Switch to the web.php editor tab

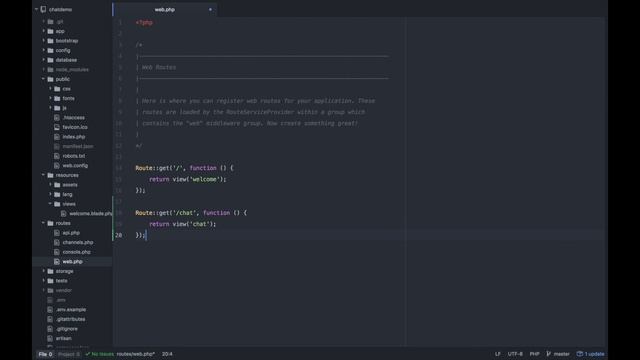coord(165,9)
